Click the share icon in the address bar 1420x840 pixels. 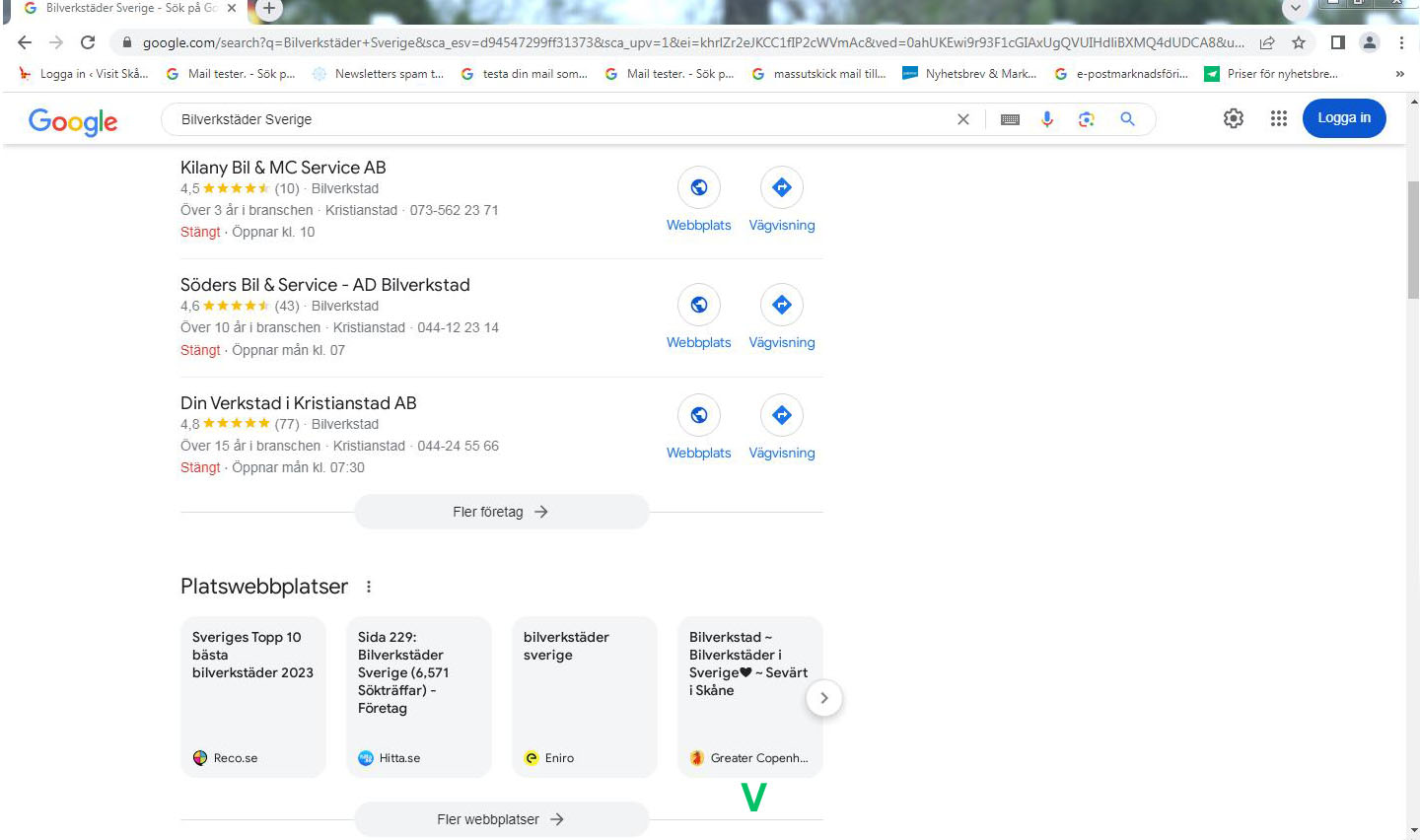click(x=1267, y=42)
